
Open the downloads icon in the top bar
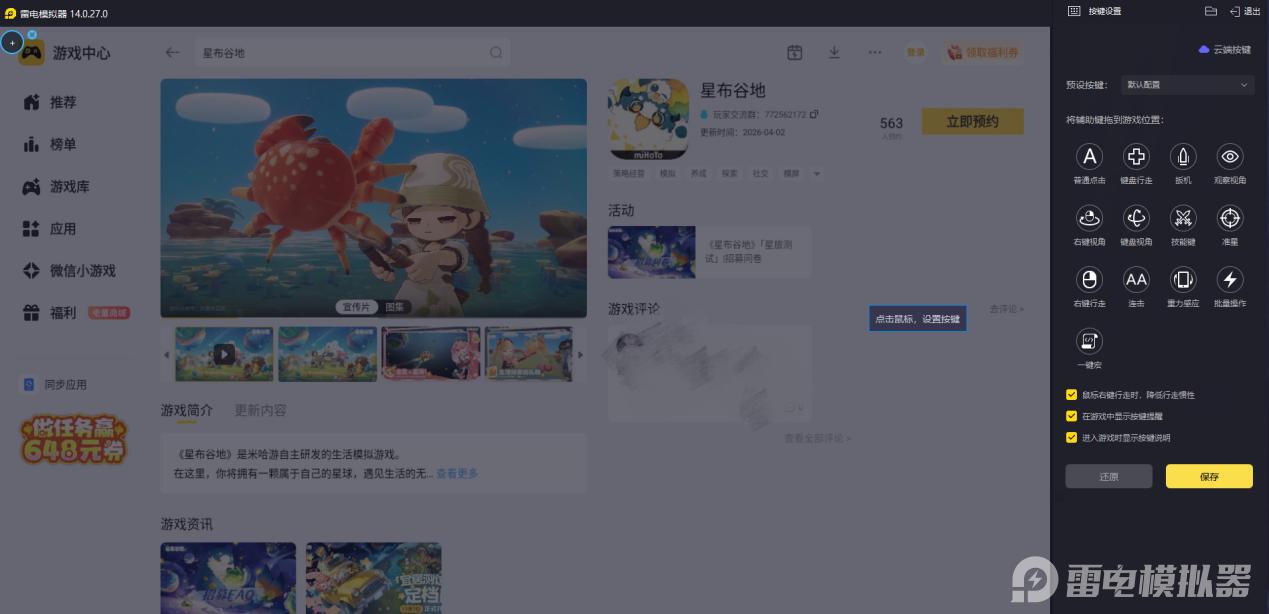pos(834,52)
